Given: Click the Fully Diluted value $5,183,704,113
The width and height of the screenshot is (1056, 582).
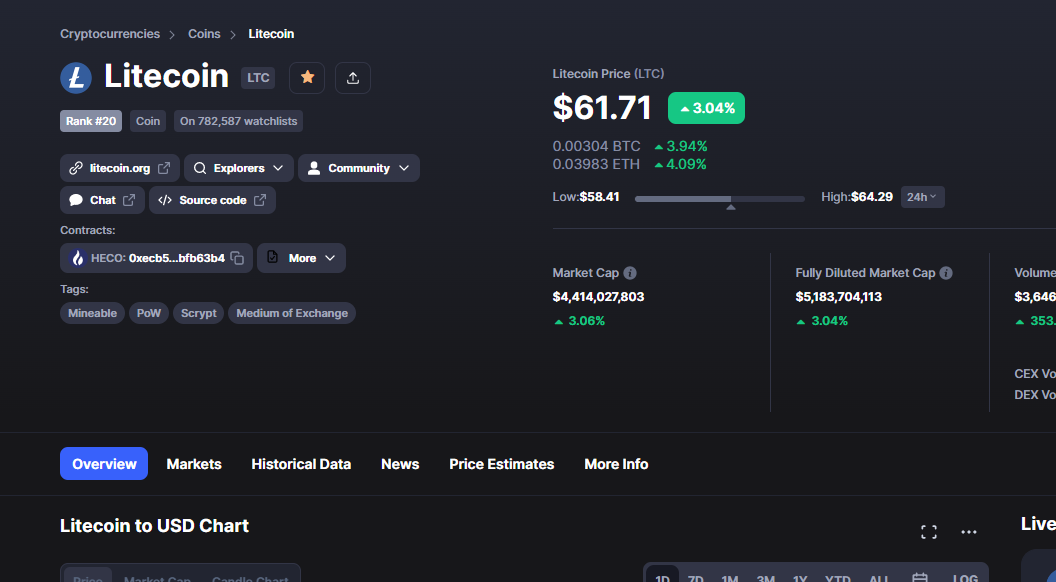Looking at the screenshot, I should point(838,296).
